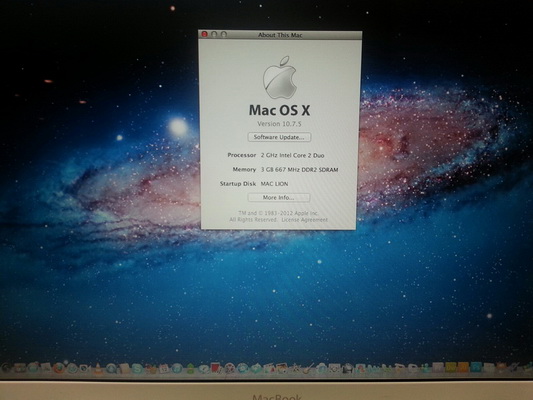Open Finder from the dock
Screen dimensions: 533x400
[6, 368]
